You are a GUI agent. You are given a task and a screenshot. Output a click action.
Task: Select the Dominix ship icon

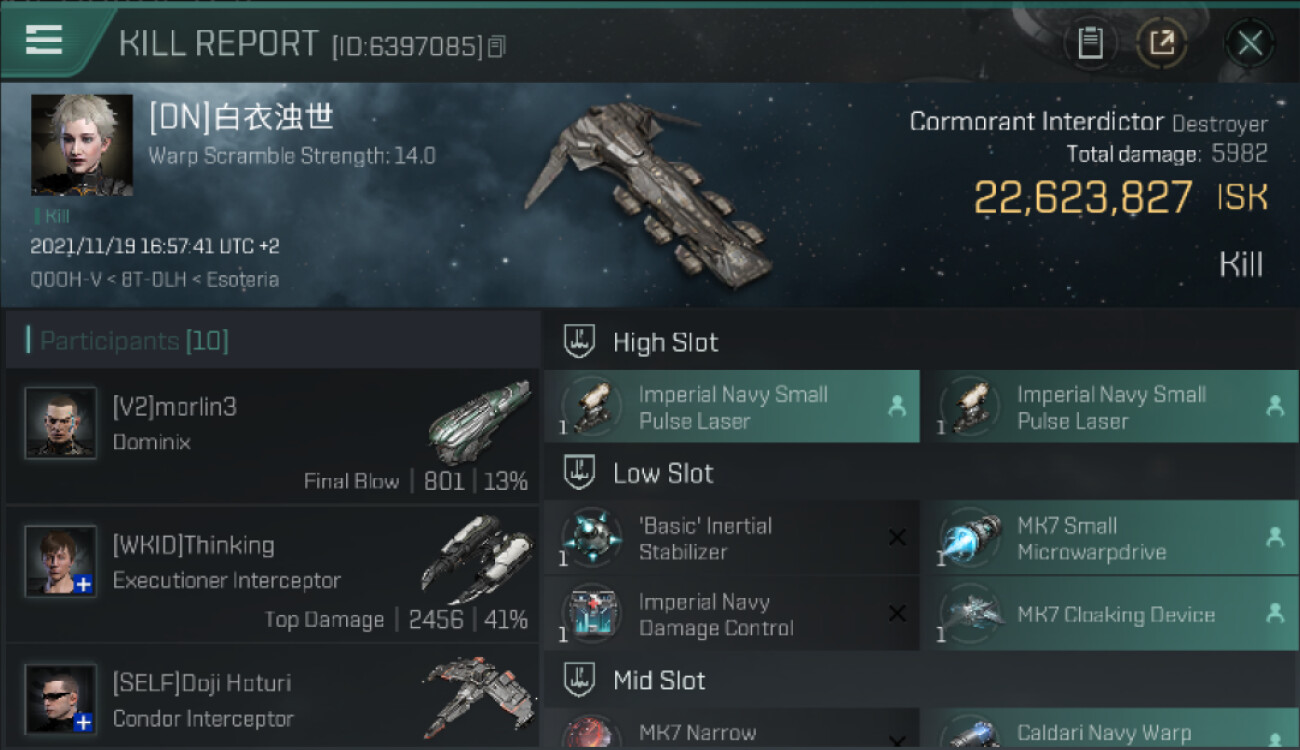(x=478, y=421)
